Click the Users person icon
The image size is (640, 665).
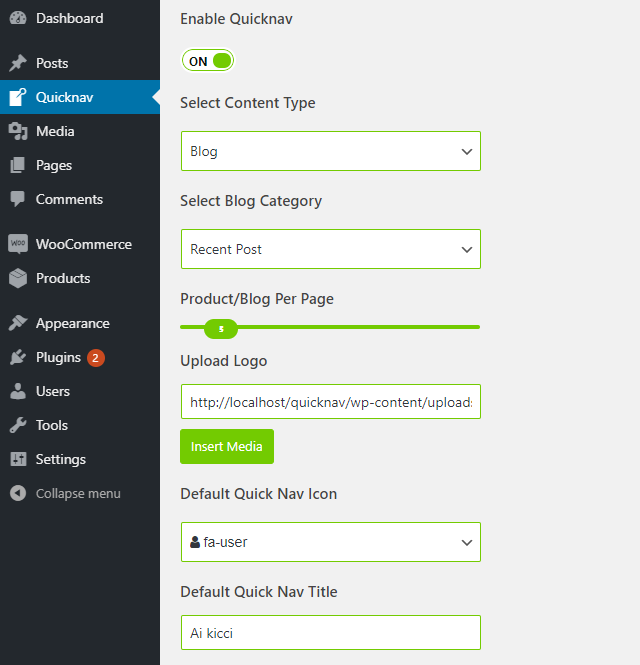18,391
